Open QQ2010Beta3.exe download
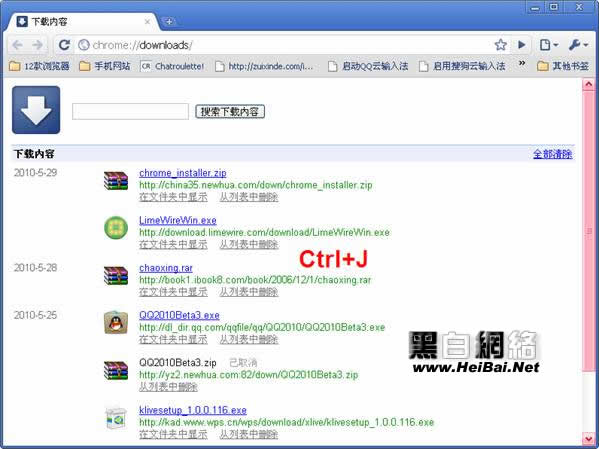The height and width of the screenshot is (449, 599). click(x=179, y=315)
